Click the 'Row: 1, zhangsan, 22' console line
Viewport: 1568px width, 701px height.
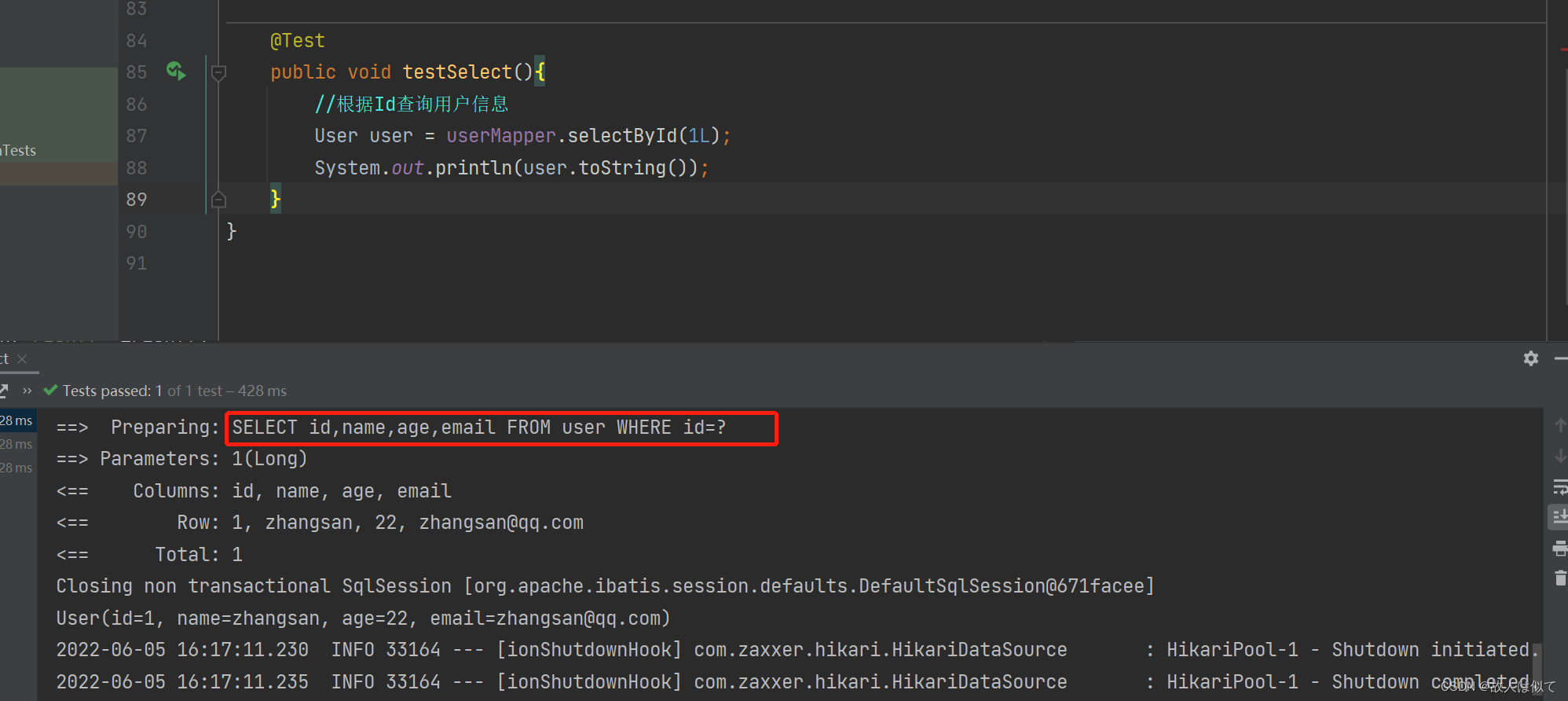point(380,523)
